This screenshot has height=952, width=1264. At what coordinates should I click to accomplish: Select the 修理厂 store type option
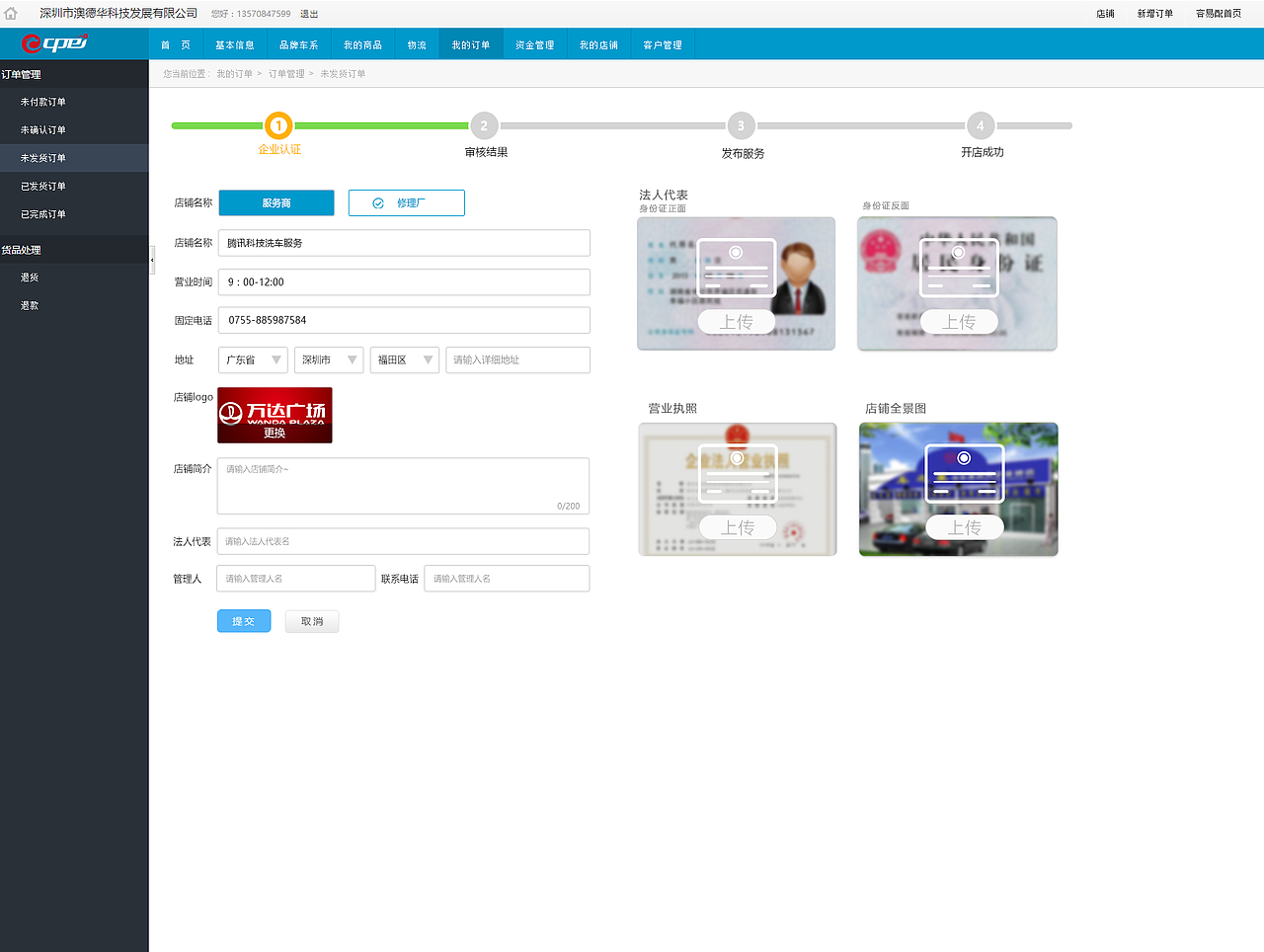406,202
